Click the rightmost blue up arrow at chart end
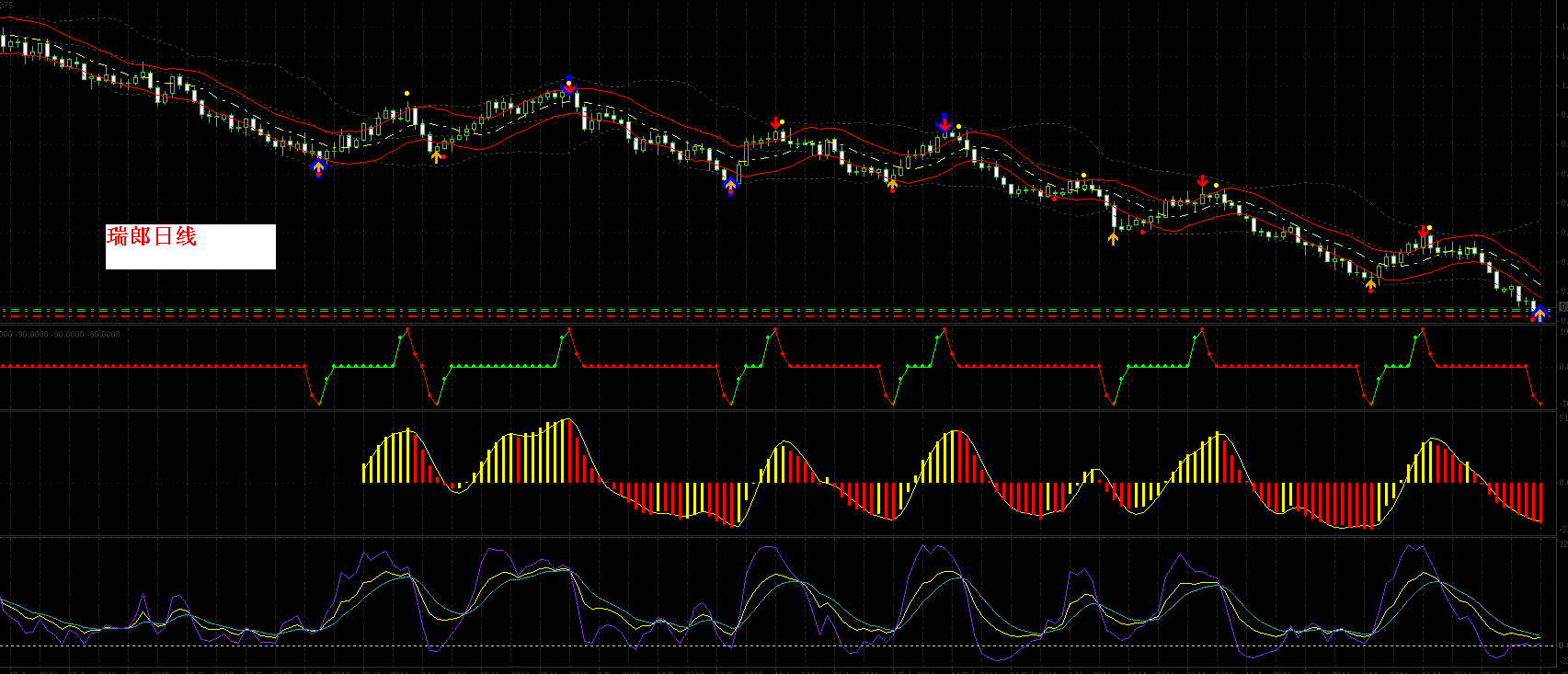The image size is (1568, 674). tap(1538, 314)
